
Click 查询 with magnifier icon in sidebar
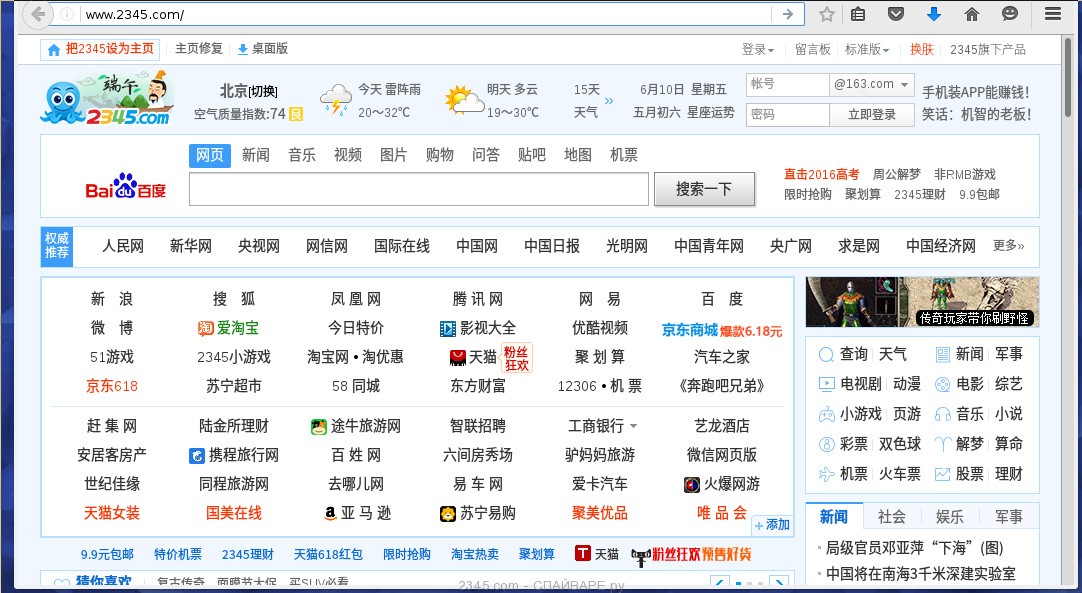[843, 354]
